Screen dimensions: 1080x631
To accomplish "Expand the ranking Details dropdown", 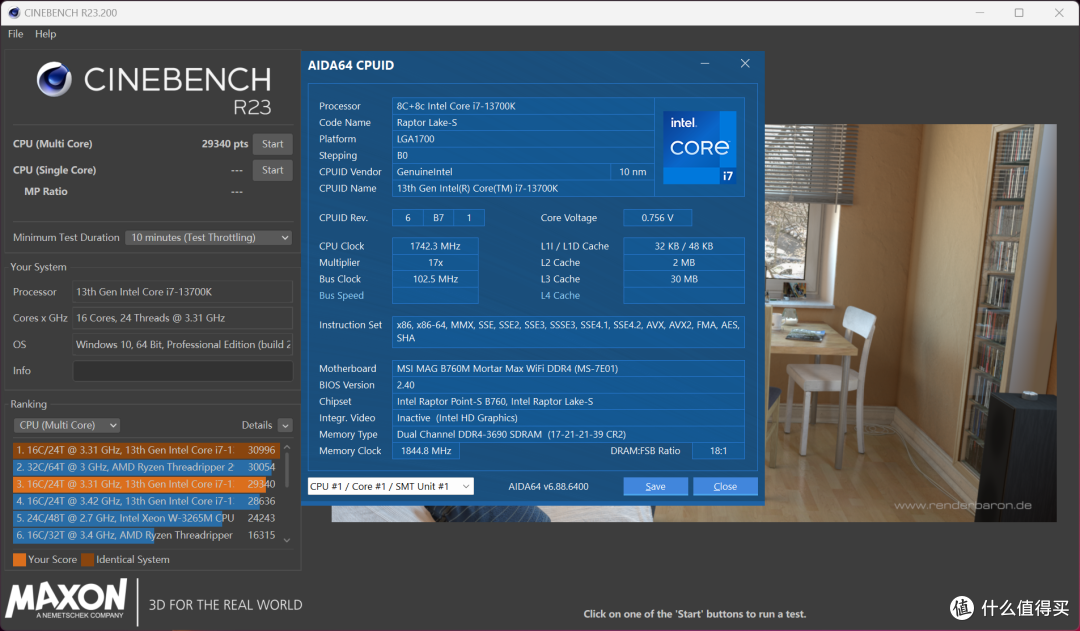I will pyautogui.click(x=285, y=426).
